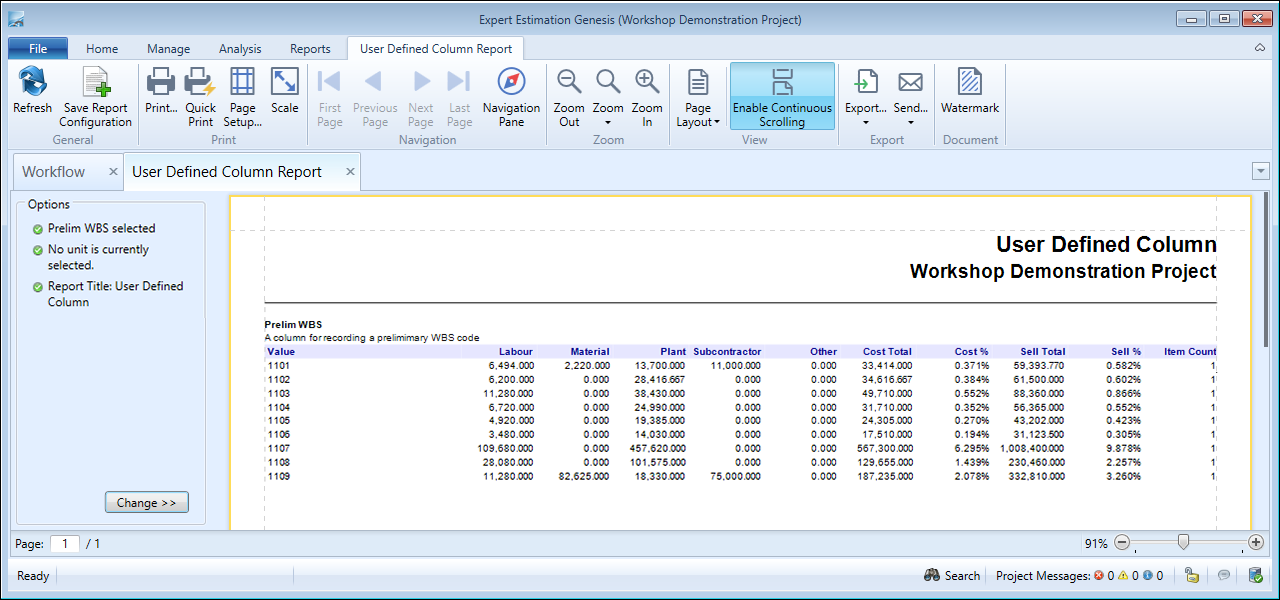Expand the Export dropdown arrow
This screenshot has width=1280, height=600.
[x=865, y=122]
